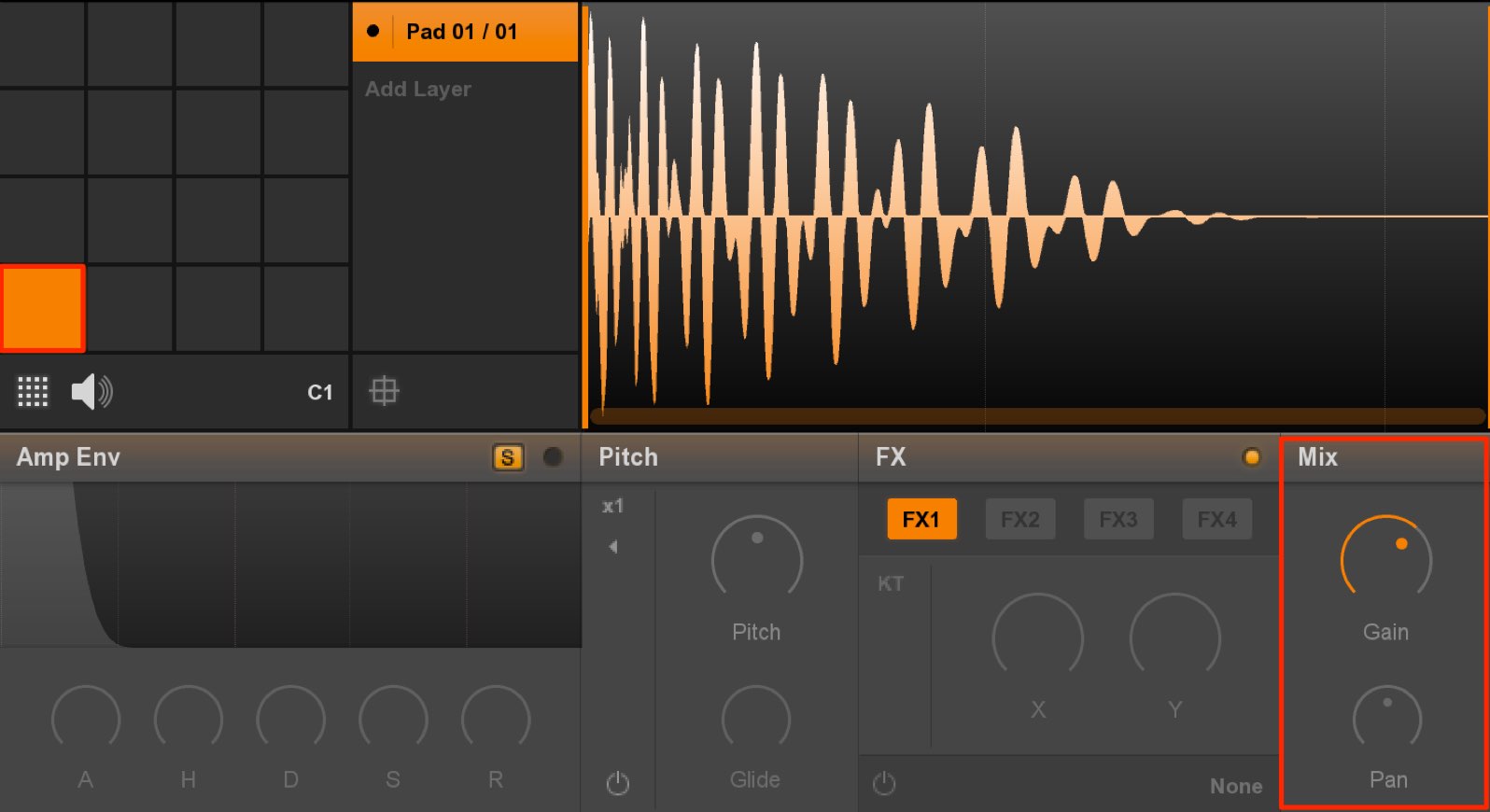Click the waveform zoom scrollbar
This screenshot has width=1490, height=812.
point(1037,416)
